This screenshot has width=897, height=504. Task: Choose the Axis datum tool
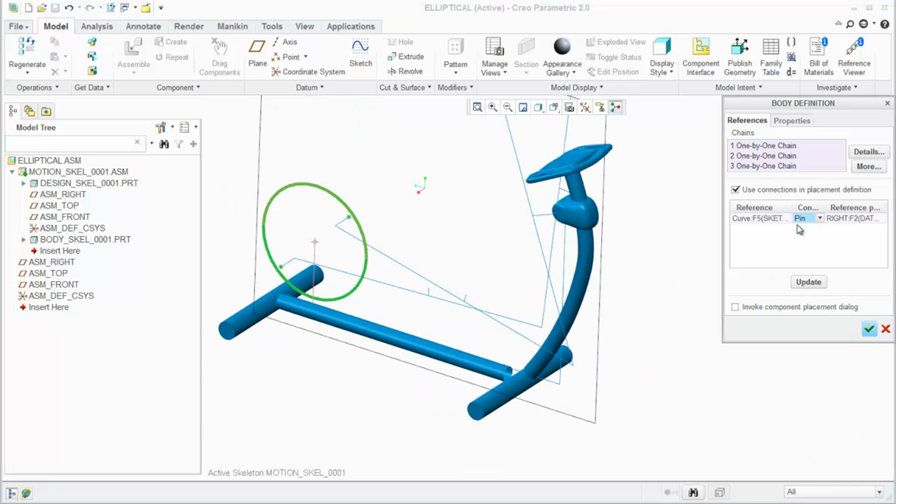coord(284,42)
